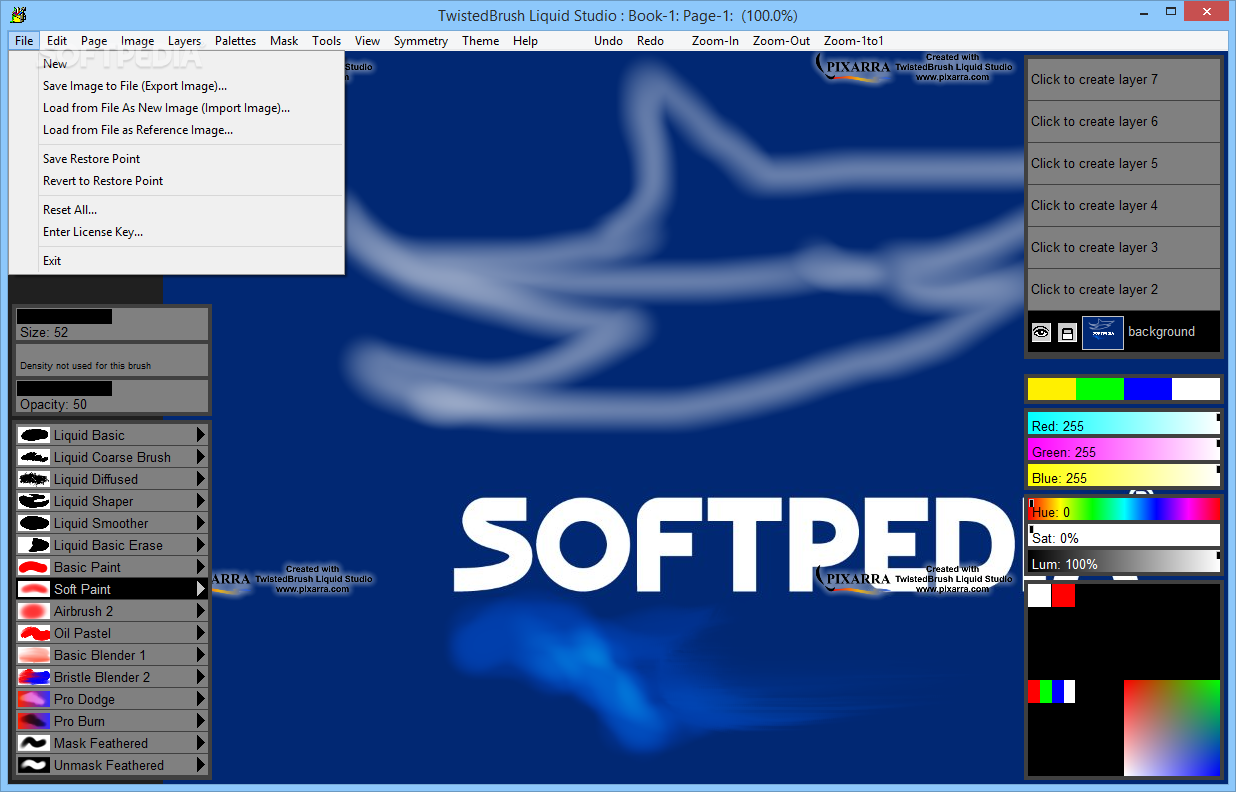Click the Redo button

(x=650, y=41)
